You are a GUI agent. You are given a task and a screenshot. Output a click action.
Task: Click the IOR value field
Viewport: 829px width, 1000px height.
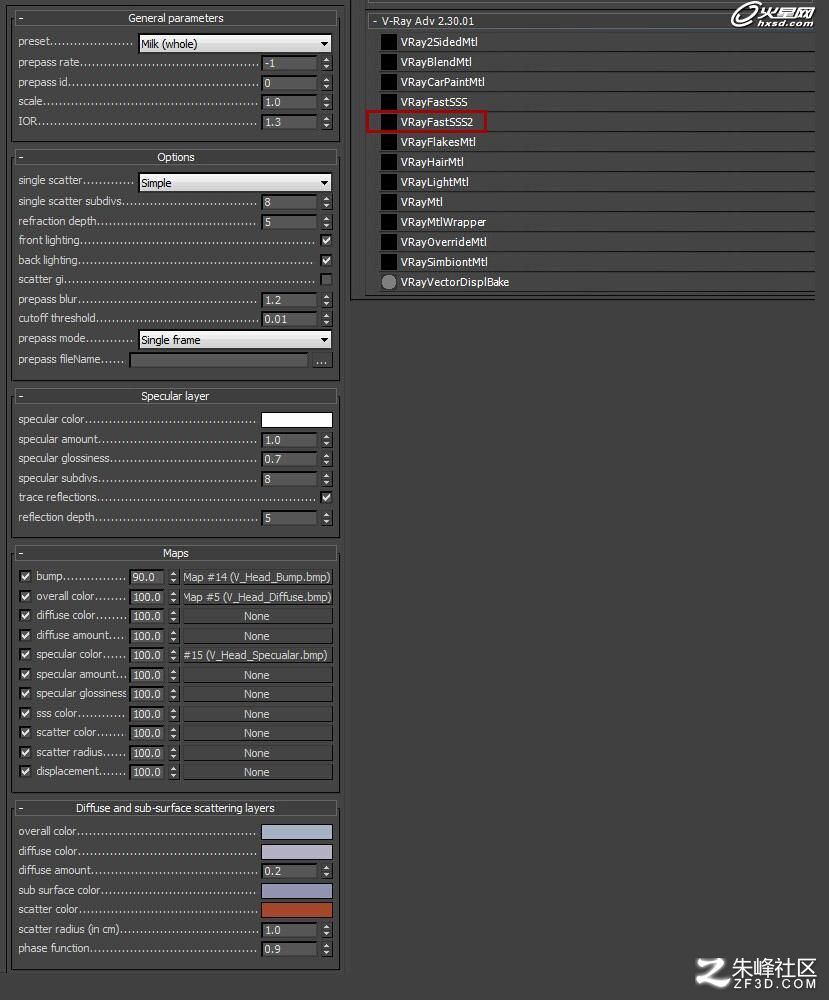click(x=290, y=122)
